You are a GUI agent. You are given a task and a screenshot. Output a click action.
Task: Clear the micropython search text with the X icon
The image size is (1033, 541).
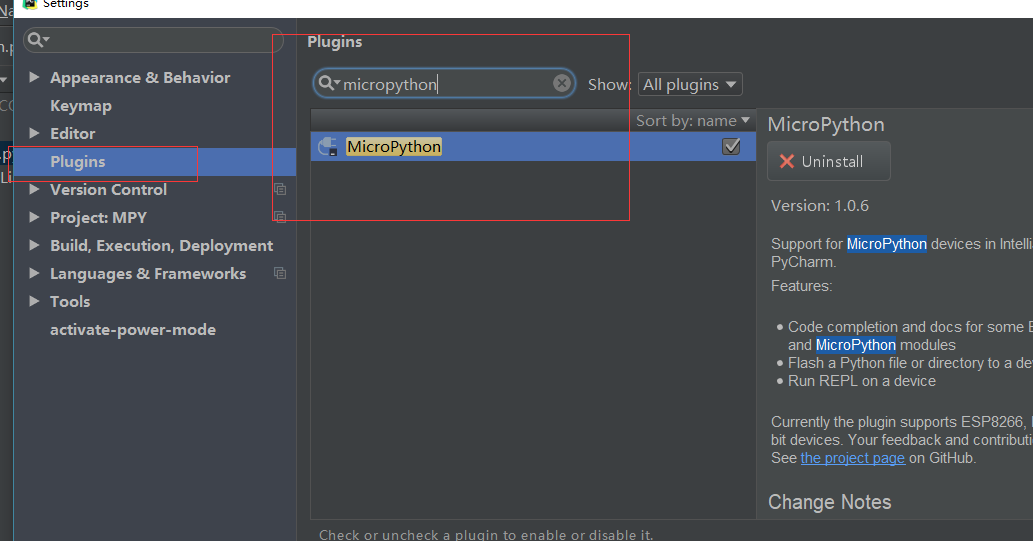click(562, 84)
